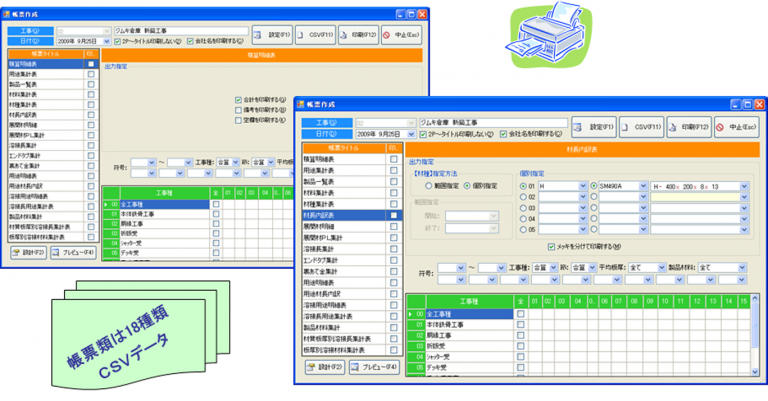Click the job name field in front window

pos(493,122)
